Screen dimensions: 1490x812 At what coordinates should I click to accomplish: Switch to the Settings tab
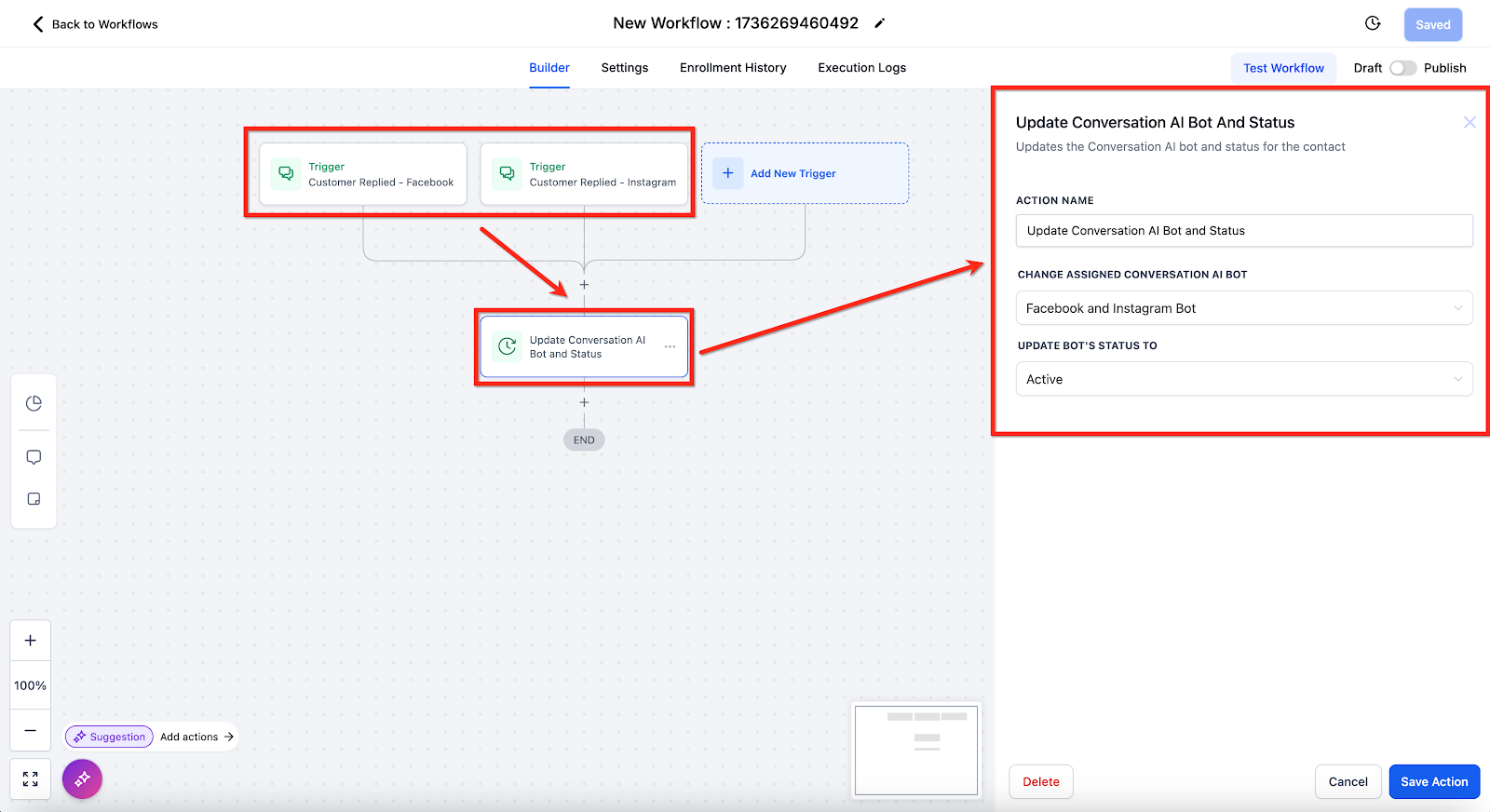pos(625,68)
